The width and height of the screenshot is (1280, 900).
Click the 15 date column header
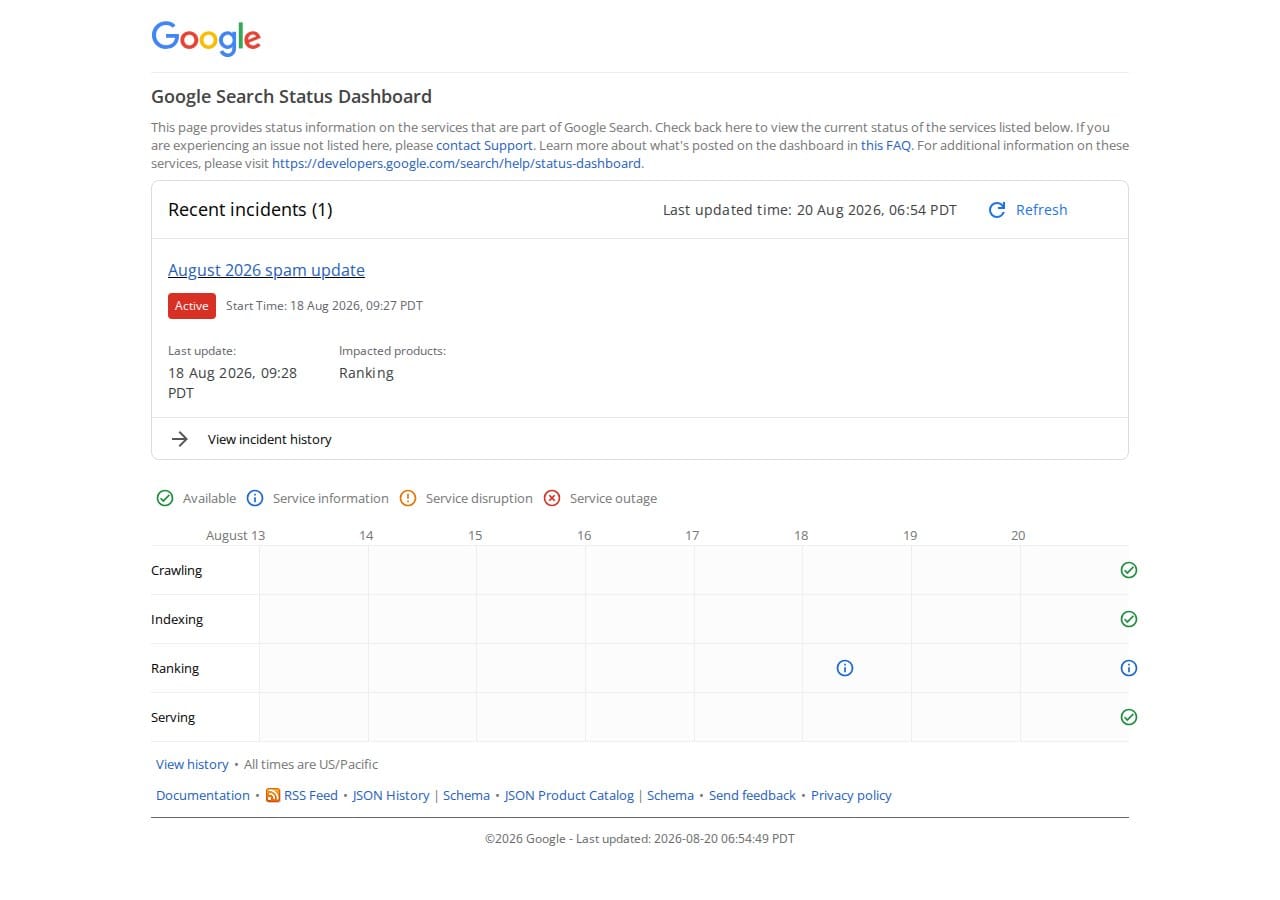(x=475, y=535)
